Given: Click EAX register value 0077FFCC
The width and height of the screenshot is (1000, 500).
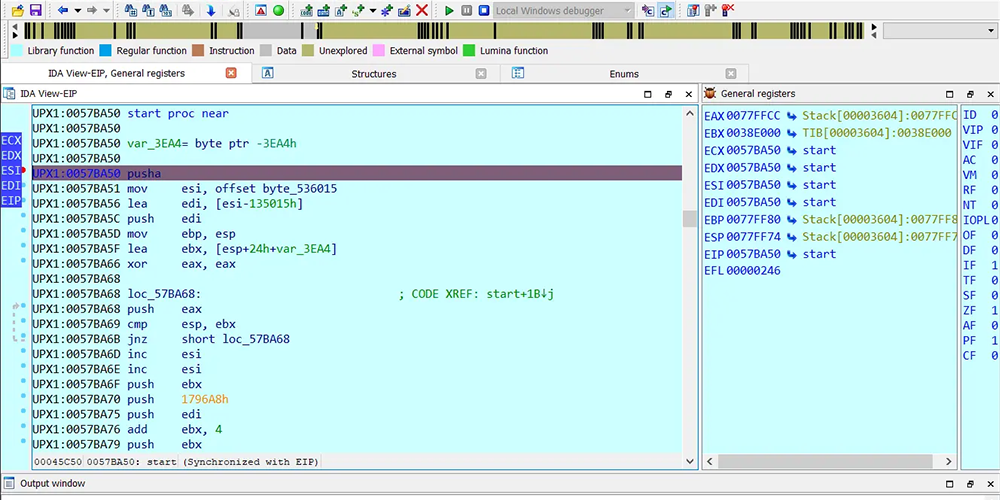Looking at the screenshot, I should [x=753, y=115].
